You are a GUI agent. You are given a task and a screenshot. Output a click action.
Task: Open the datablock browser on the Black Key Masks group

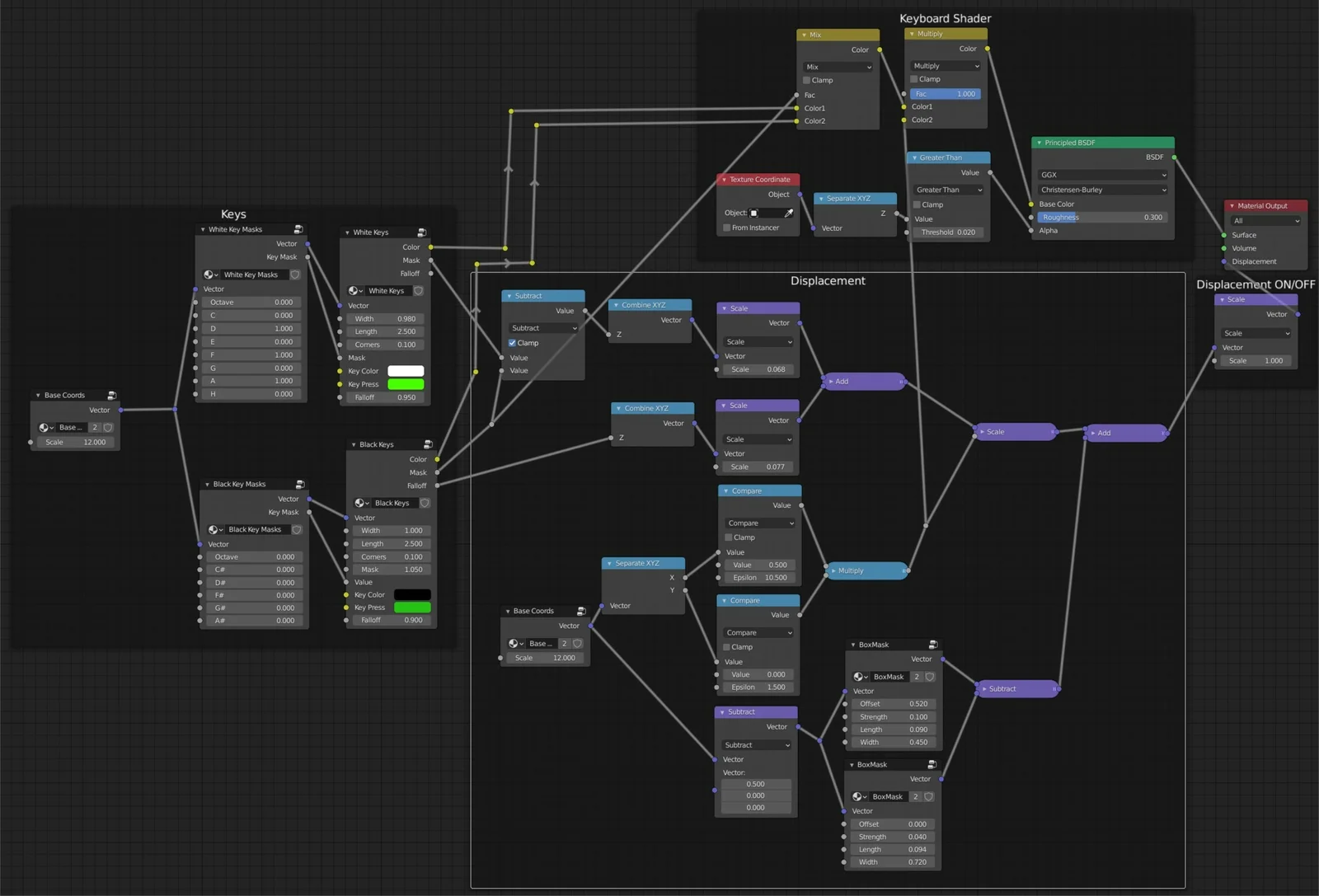pos(214,529)
